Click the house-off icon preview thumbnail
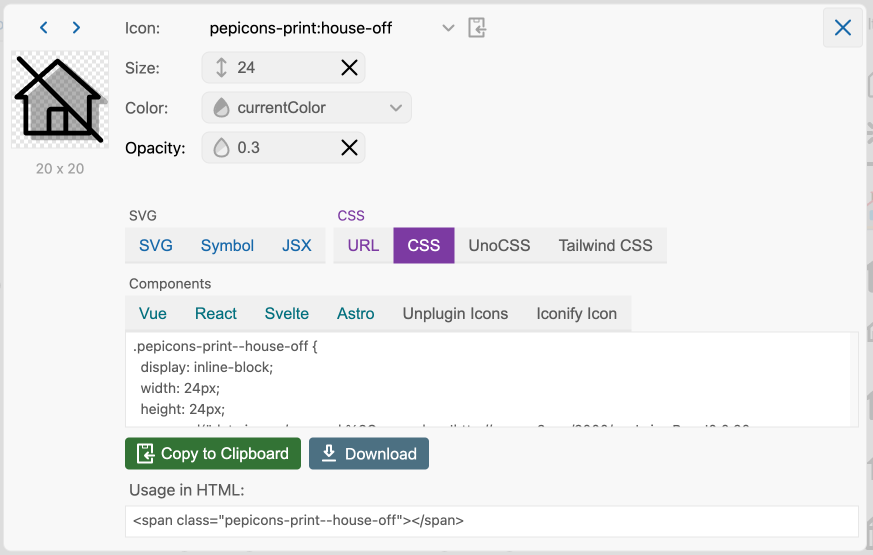Image resolution: width=873 pixels, height=555 pixels. 59,100
